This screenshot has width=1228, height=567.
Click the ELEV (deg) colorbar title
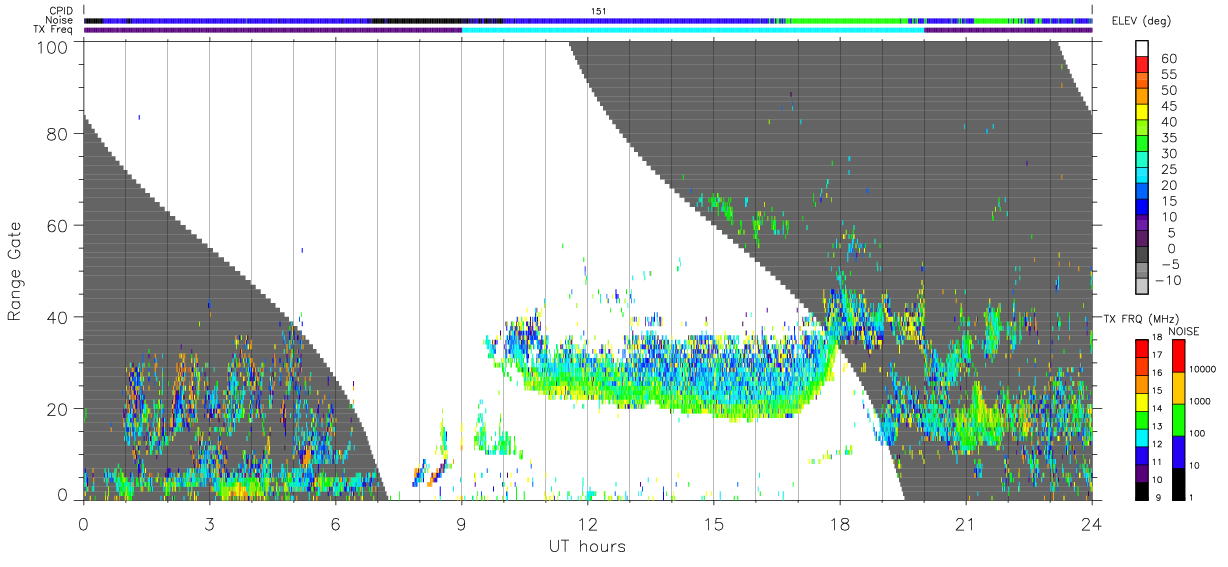coord(1144,21)
